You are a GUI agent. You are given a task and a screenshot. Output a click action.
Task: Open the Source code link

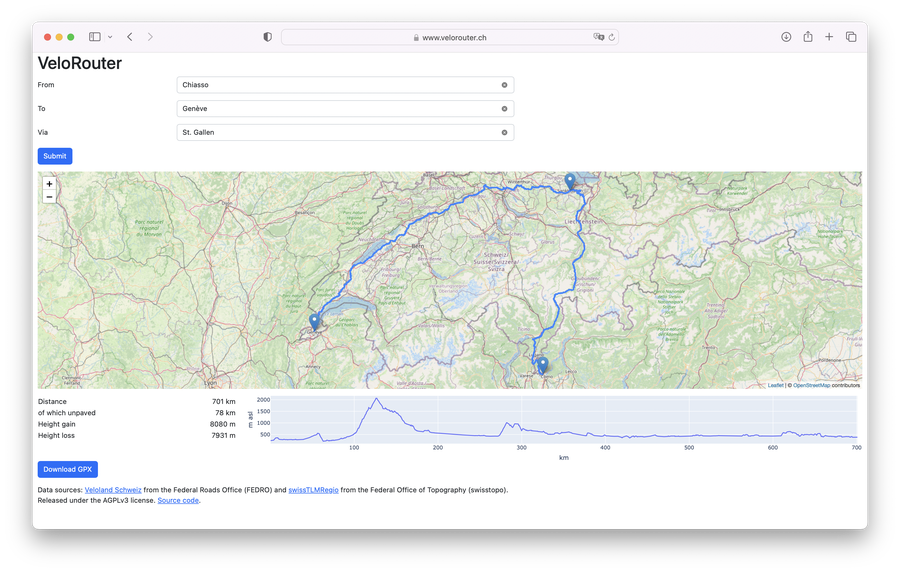point(178,500)
